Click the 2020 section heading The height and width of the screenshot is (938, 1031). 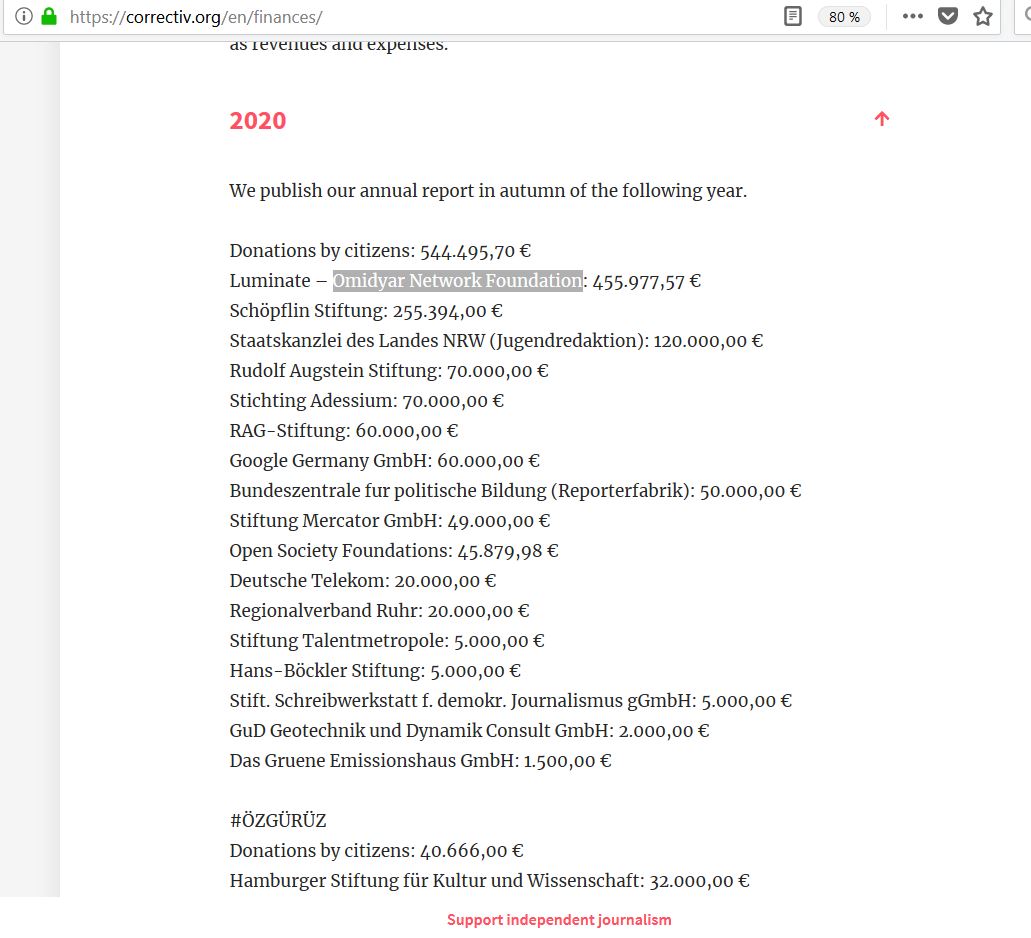click(x=258, y=121)
